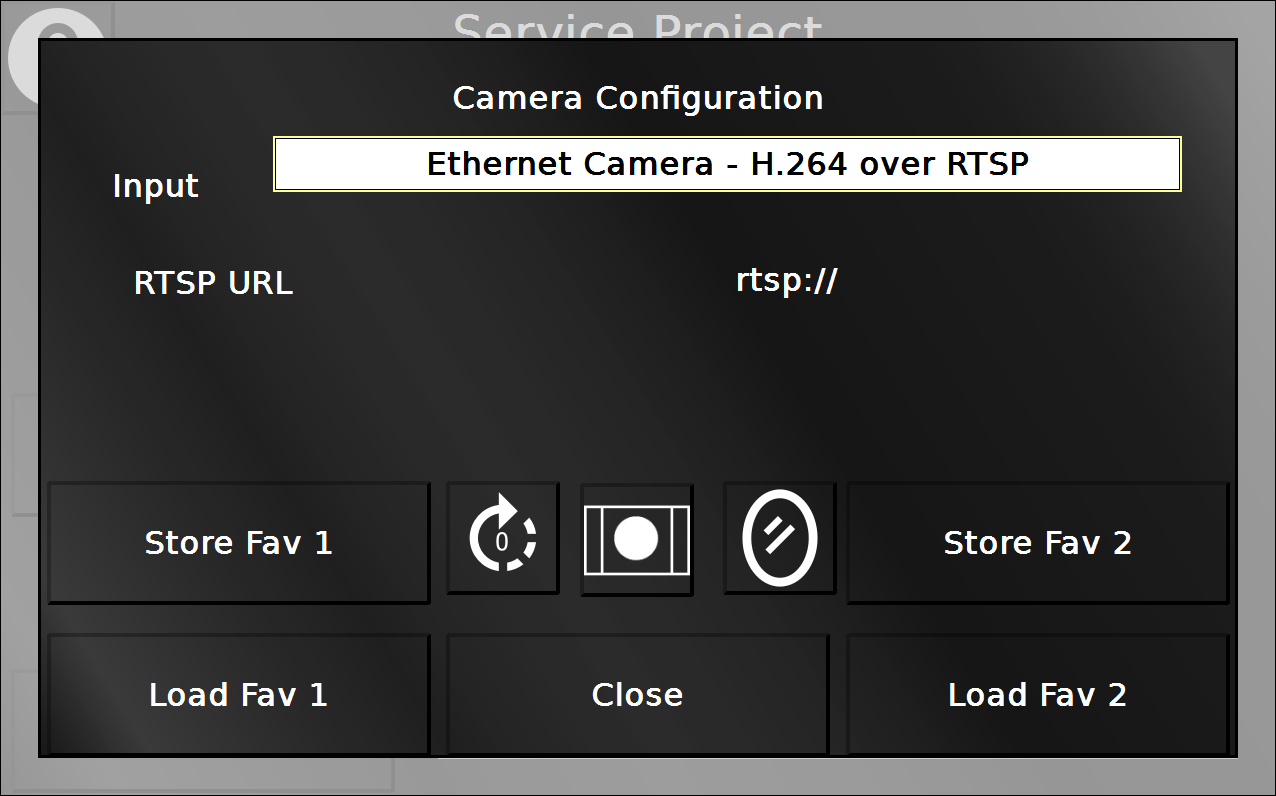Click the dimmed "Service Project" heading behind dialog
Screen dimensions: 1276x796
click(637, 24)
